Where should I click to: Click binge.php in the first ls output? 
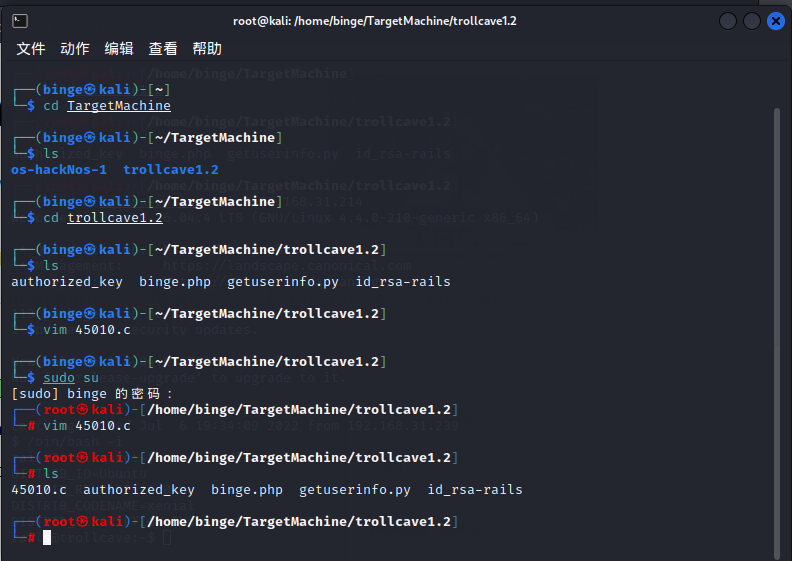point(175,282)
